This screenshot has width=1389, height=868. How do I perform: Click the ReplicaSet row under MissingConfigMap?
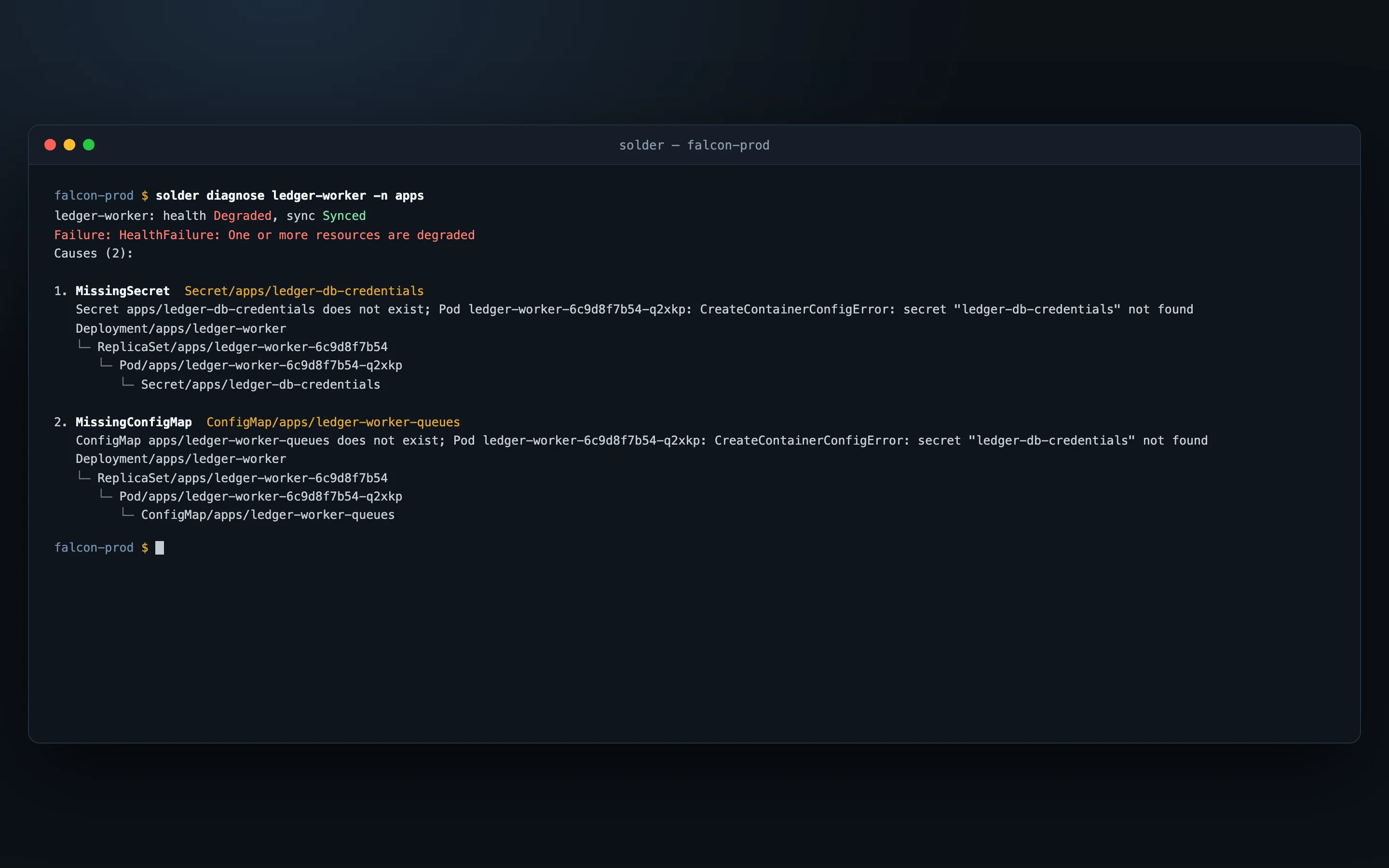(x=242, y=478)
